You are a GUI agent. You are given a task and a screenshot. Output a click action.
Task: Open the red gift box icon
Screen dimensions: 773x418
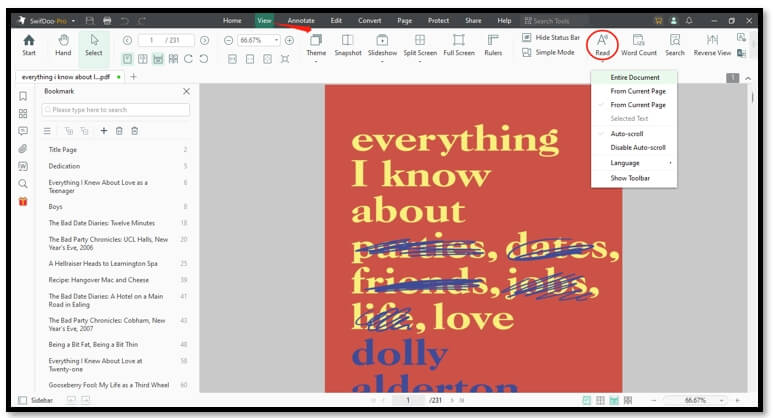pos(23,202)
